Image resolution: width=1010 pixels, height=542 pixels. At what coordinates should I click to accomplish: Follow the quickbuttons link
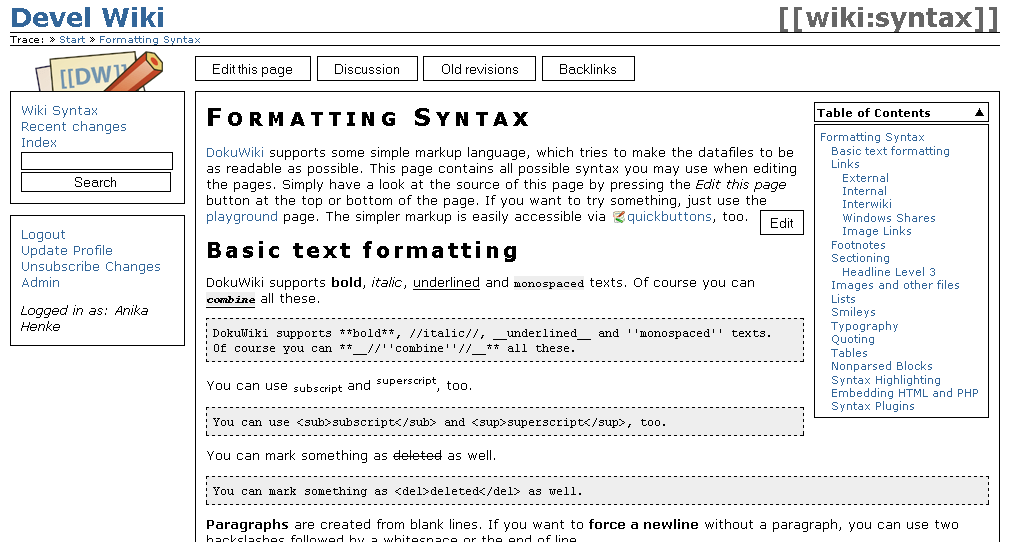pos(669,217)
